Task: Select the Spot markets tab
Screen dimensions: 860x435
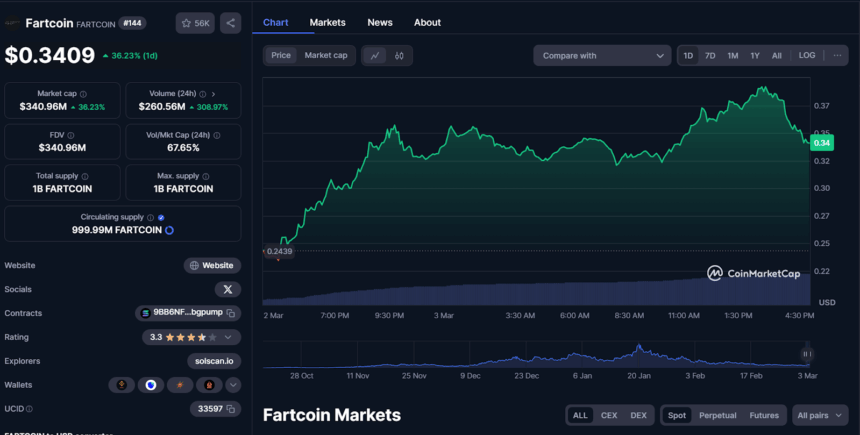Action: [x=677, y=415]
